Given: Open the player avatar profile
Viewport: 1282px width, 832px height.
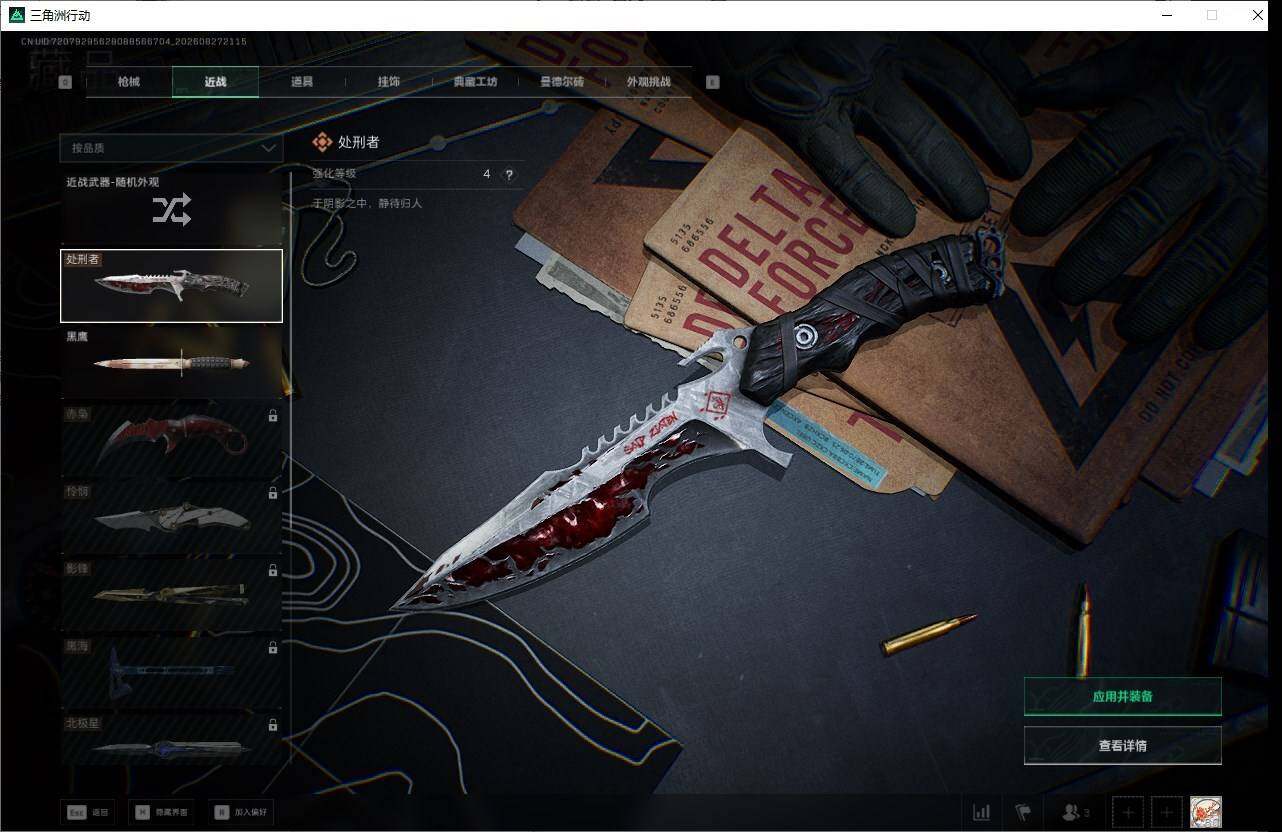Looking at the screenshot, I should point(1205,812).
